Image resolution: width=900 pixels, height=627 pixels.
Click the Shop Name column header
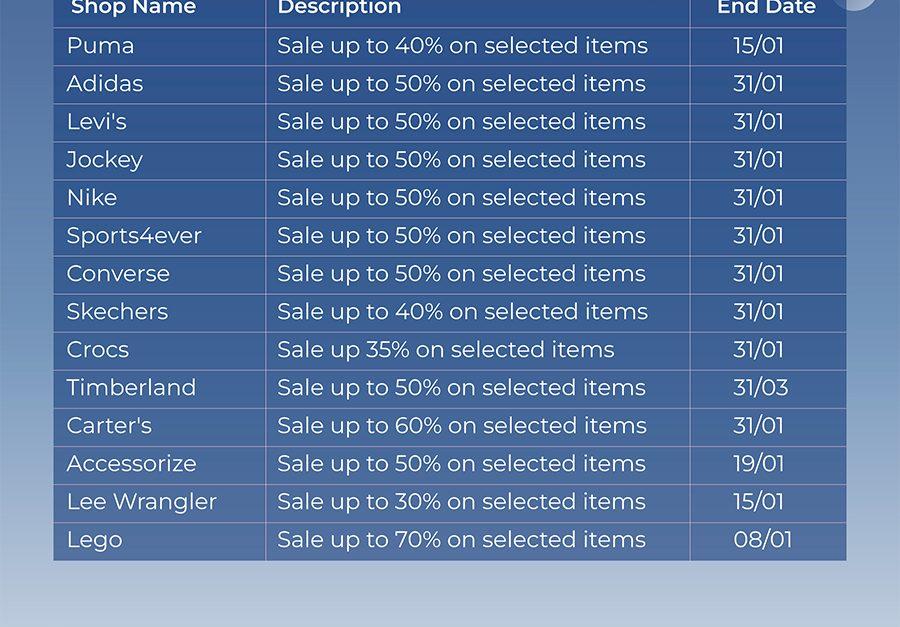(133, 8)
